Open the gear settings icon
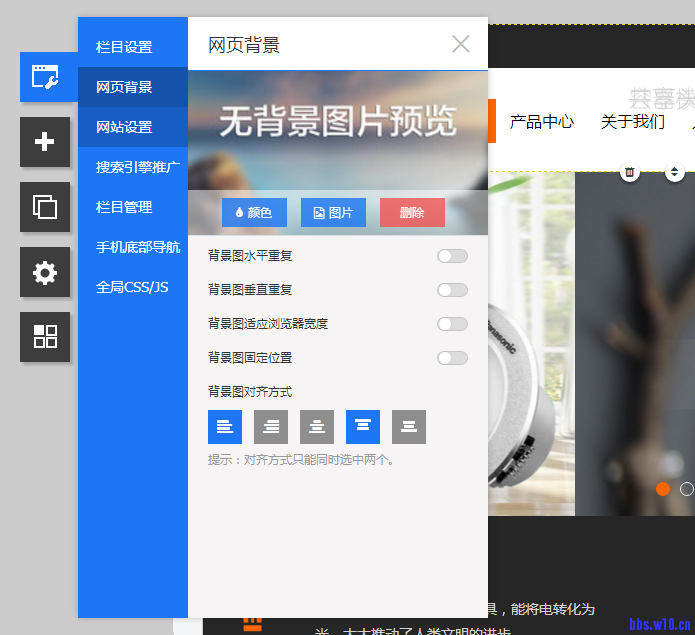The width and height of the screenshot is (695, 635). point(45,272)
